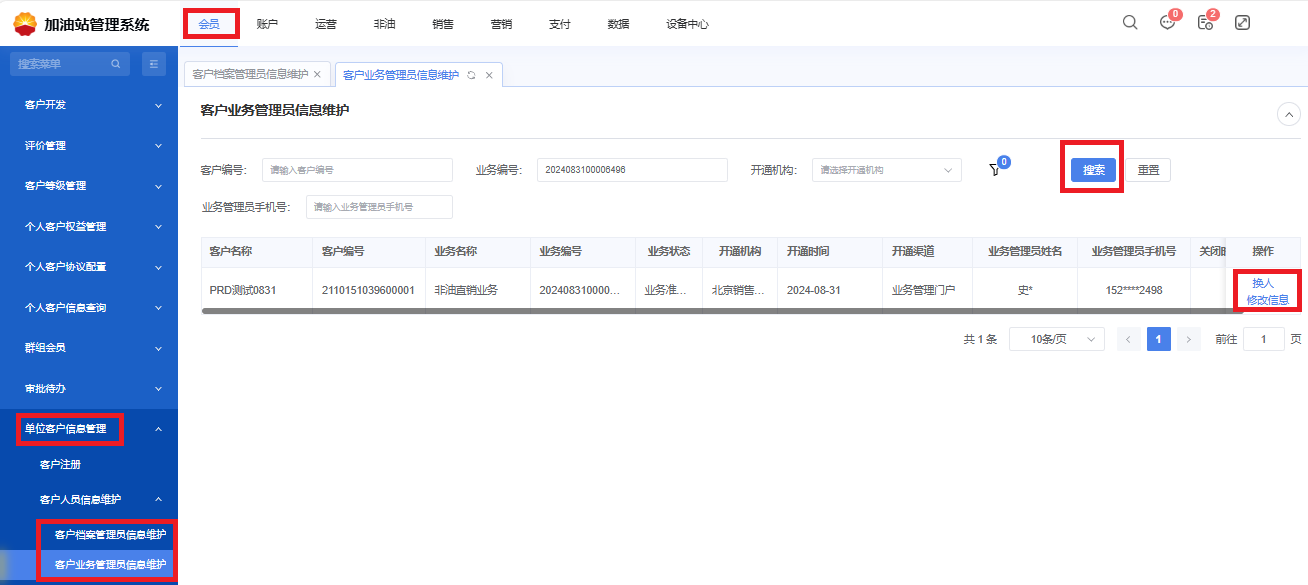The image size is (1308, 585).
Task: Open the chat messages notification icon
Action: point(1167,23)
